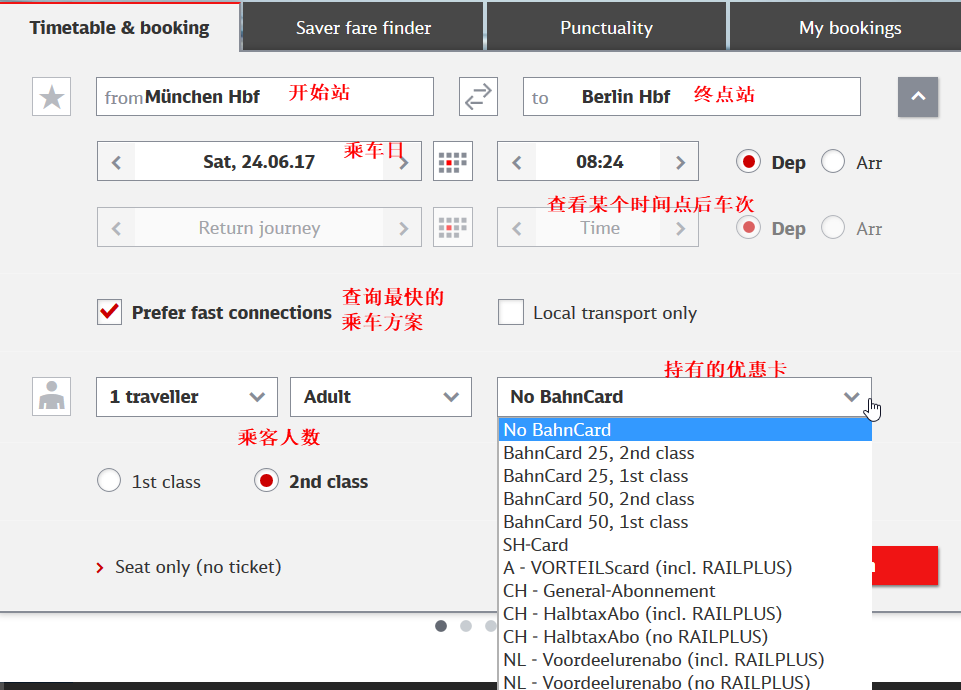Expand the Adult age dropdown
The width and height of the screenshot is (961, 690).
[x=381, y=396]
